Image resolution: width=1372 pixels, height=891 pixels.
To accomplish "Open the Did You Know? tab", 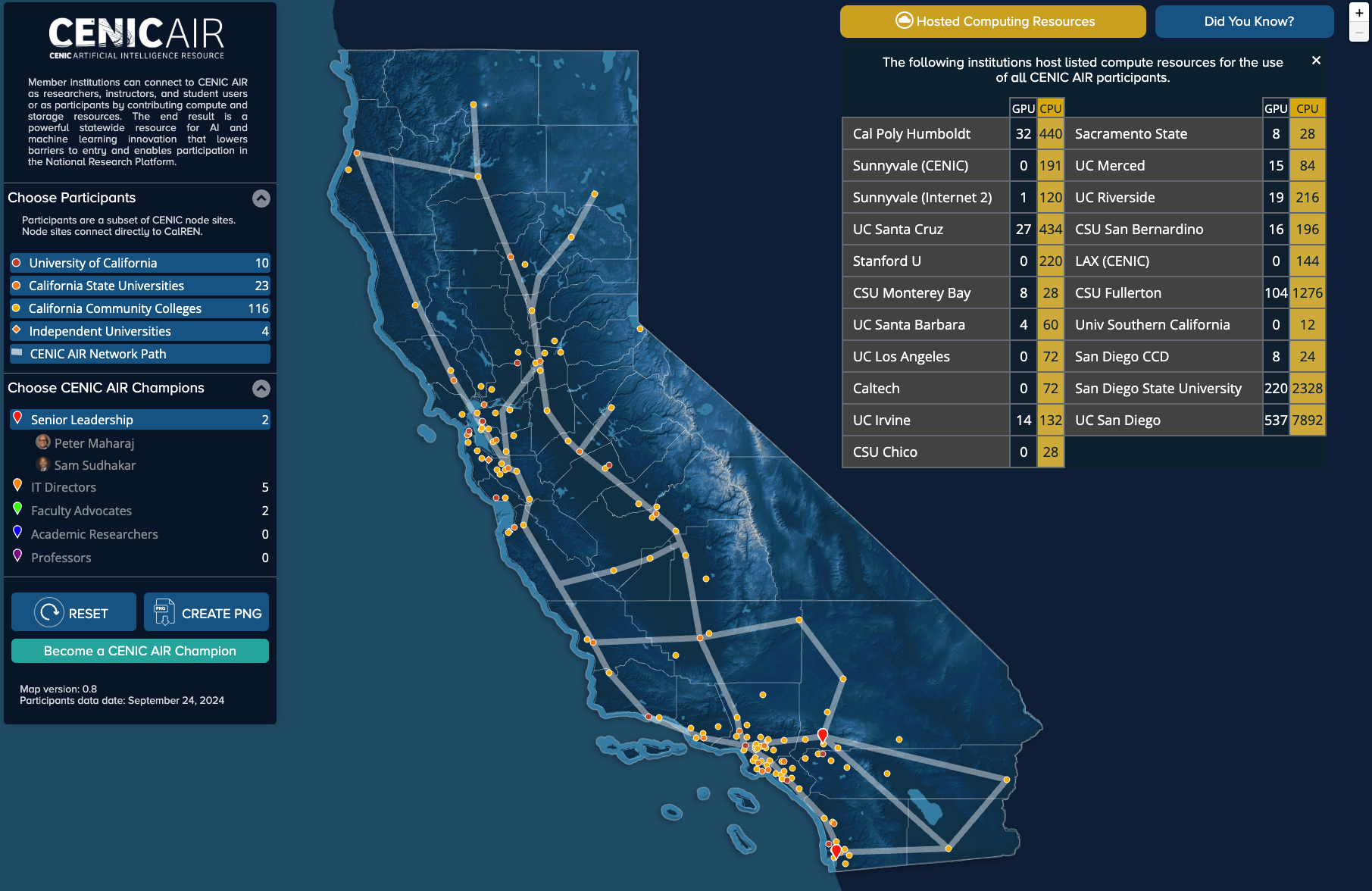I will tap(1244, 21).
